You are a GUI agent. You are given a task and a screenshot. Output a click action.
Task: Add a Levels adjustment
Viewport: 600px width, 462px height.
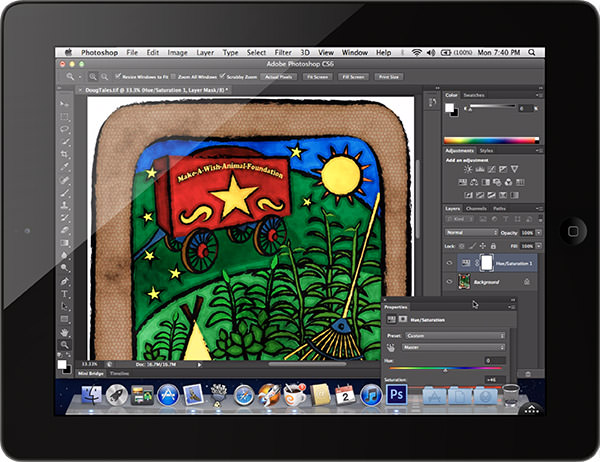pyautogui.click(x=480, y=169)
